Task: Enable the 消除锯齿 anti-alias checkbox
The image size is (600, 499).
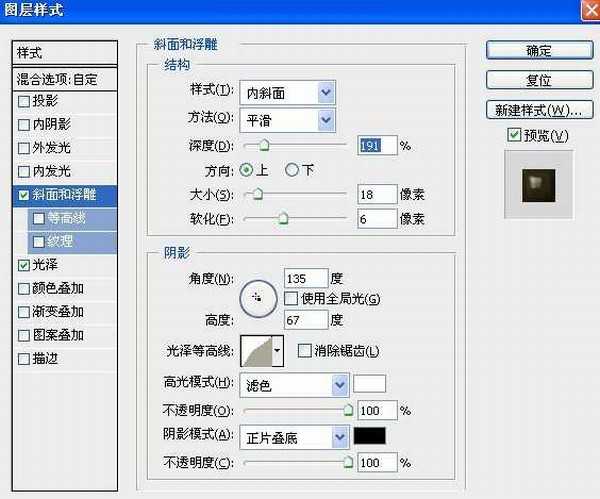Action: pos(304,350)
